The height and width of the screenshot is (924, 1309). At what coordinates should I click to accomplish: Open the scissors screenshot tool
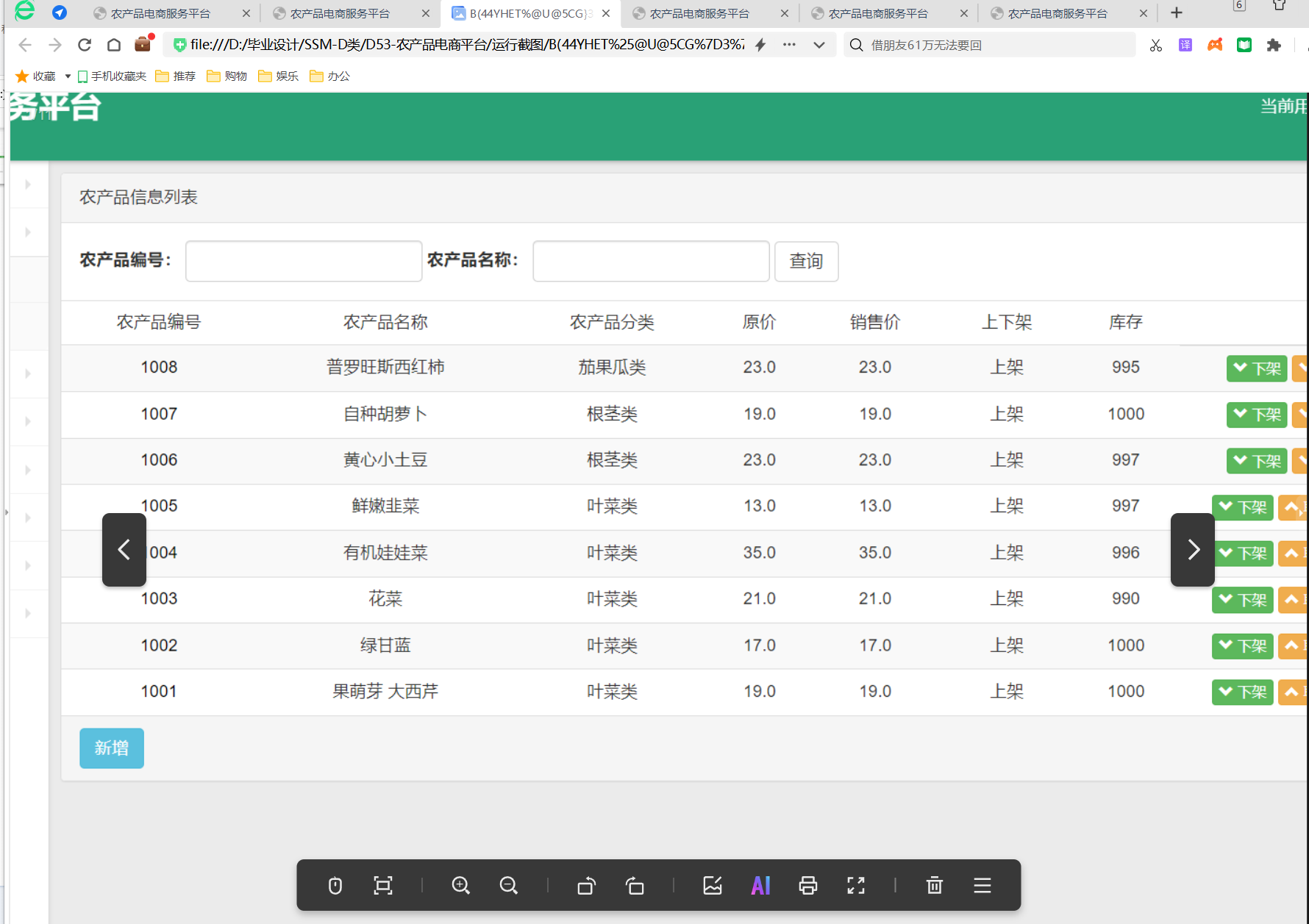[1156, 45]
